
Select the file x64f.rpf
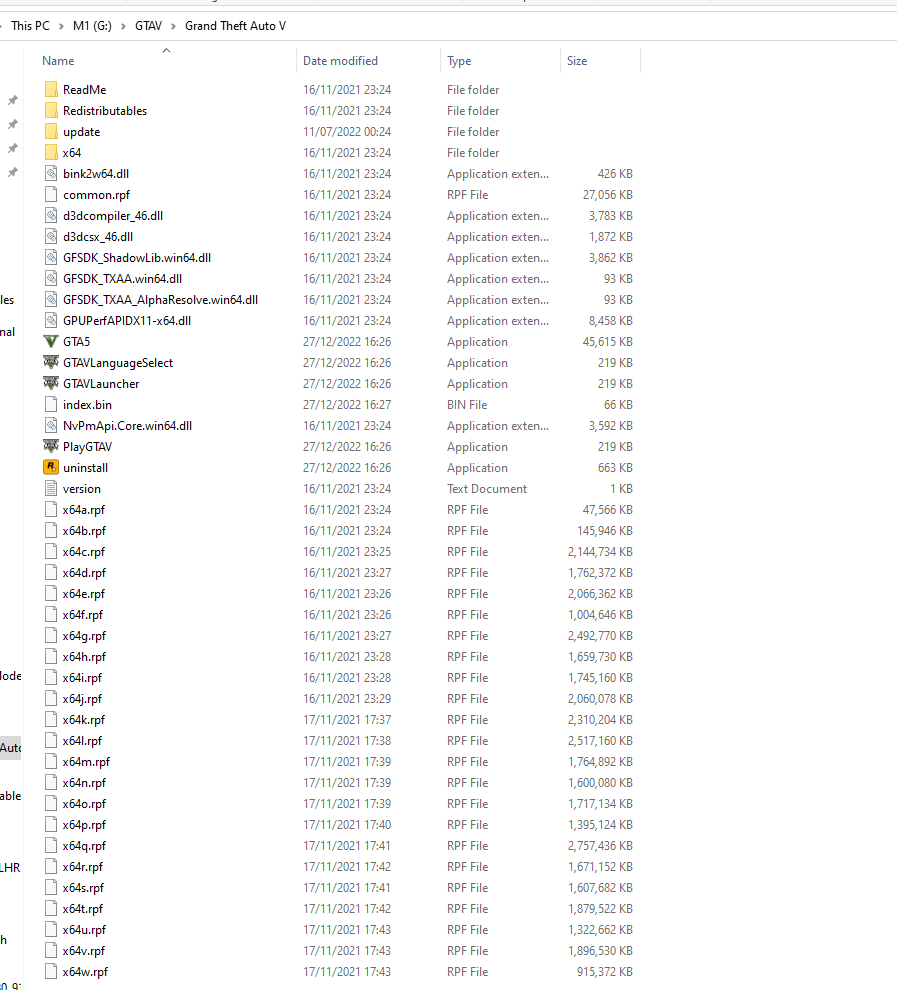click(83, 614)
